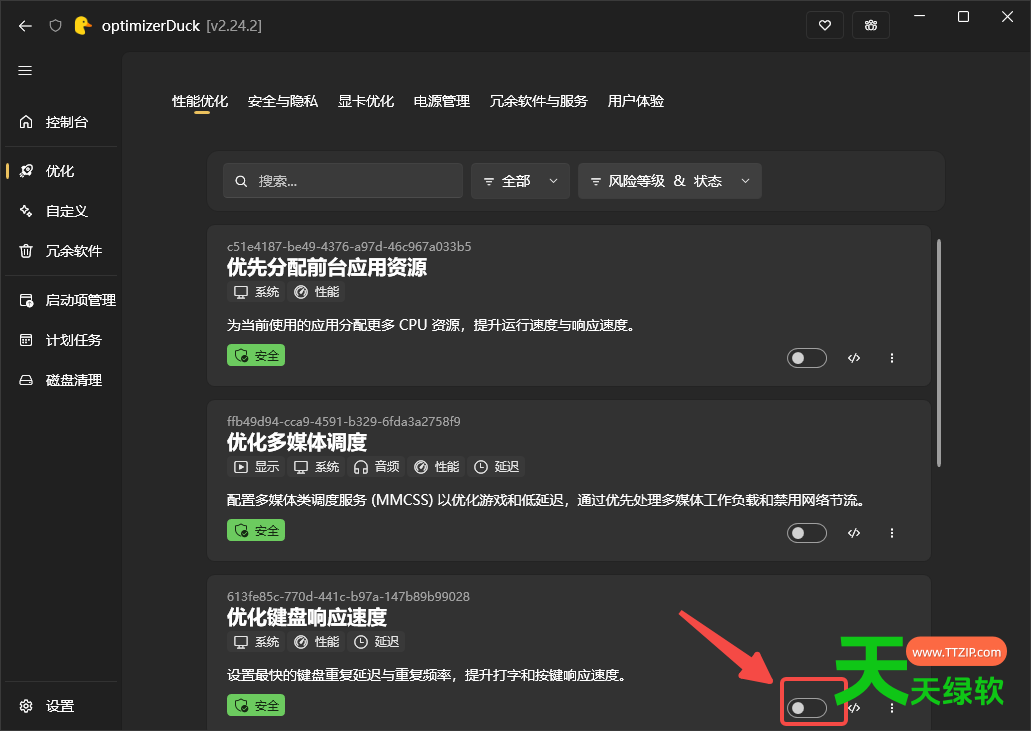
Task: View code for 优先分配前台应用资源
Action: click(x=854, y=358)
